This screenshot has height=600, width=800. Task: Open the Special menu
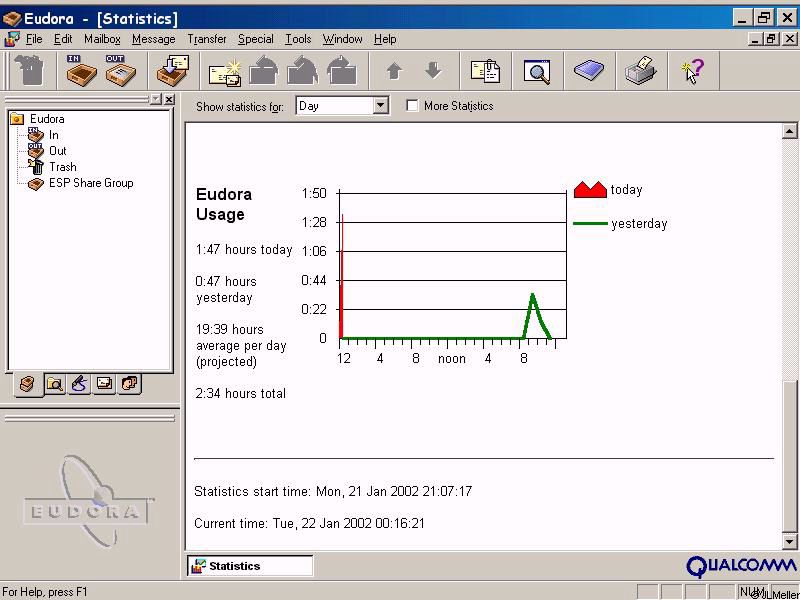(x=256, y=39)
